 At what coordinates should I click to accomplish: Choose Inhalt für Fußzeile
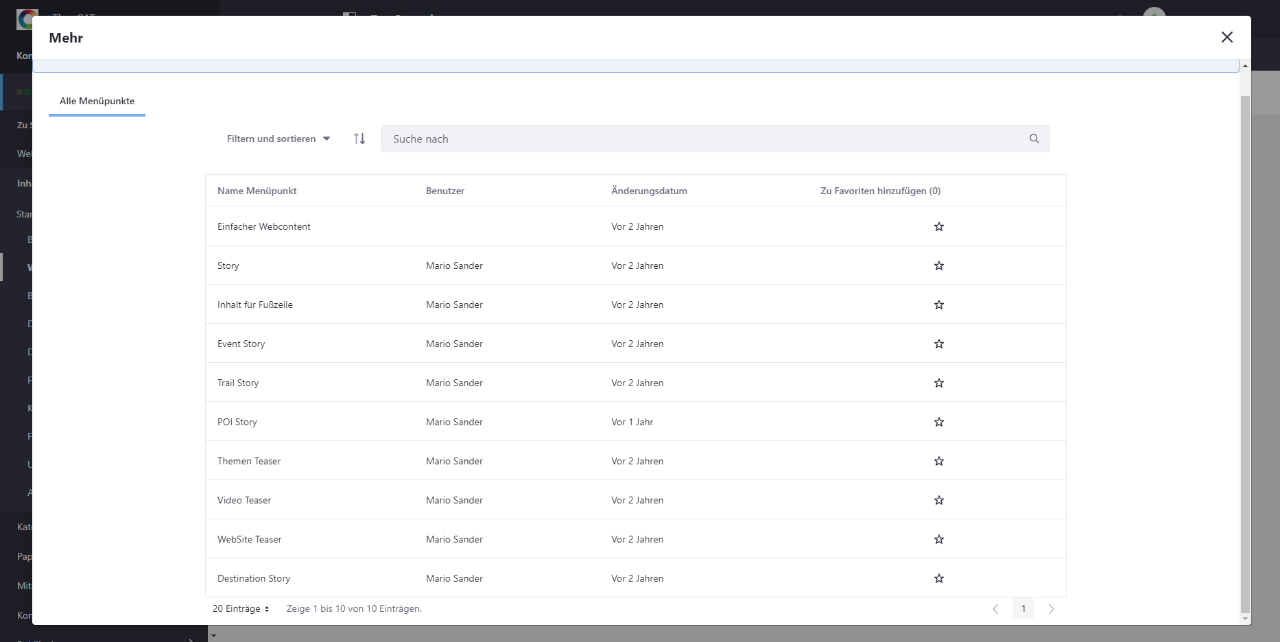coord(255,305)
